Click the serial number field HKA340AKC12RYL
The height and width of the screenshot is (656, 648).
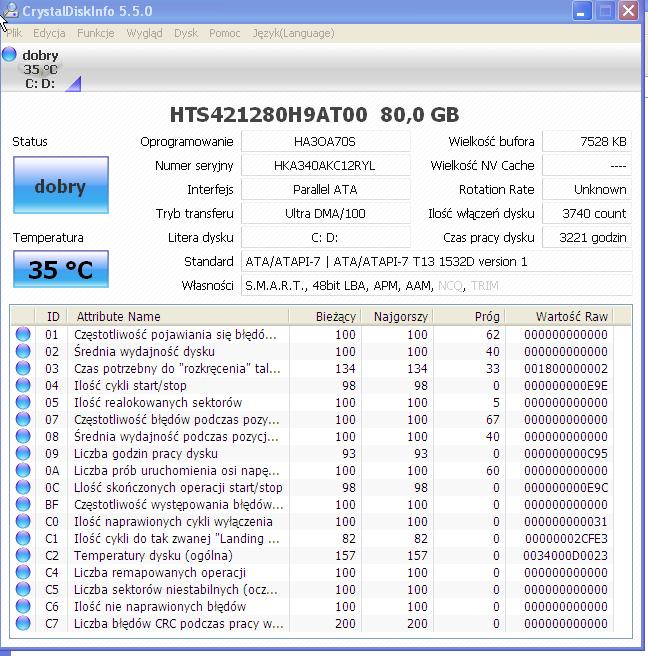pos(325,166)
